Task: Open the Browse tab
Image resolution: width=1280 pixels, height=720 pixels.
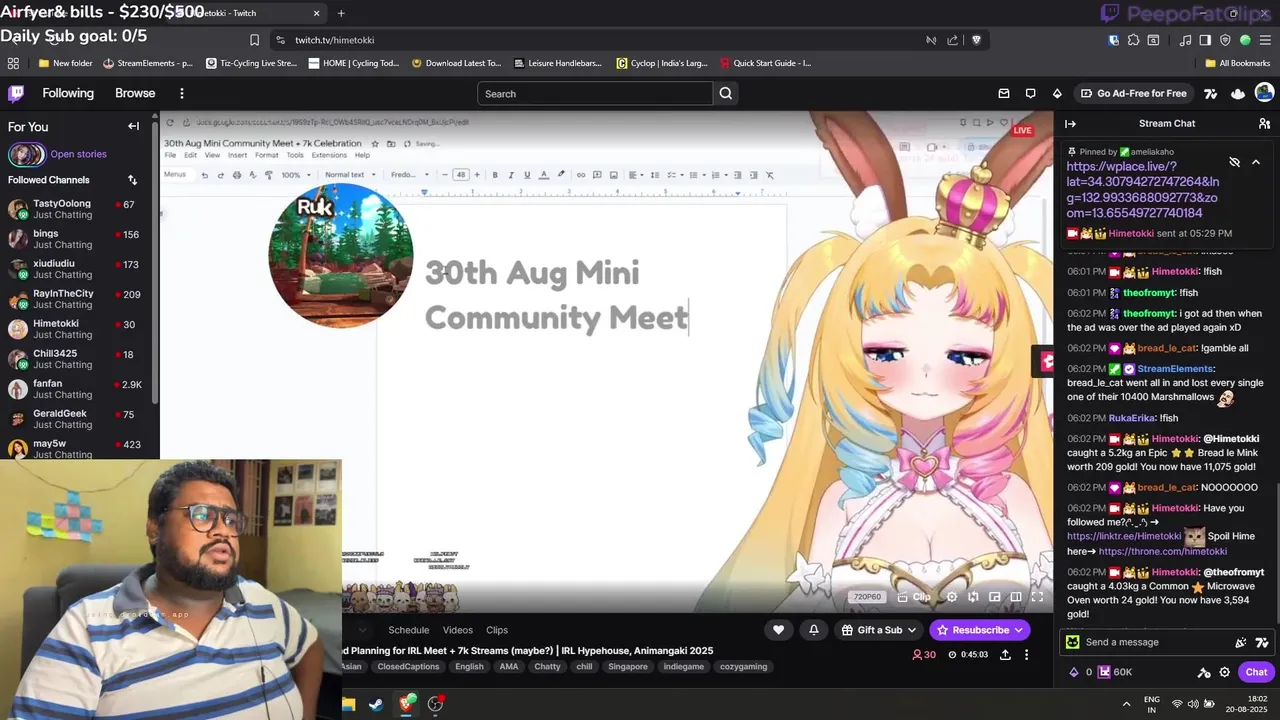Action: (x=135, y=93)
